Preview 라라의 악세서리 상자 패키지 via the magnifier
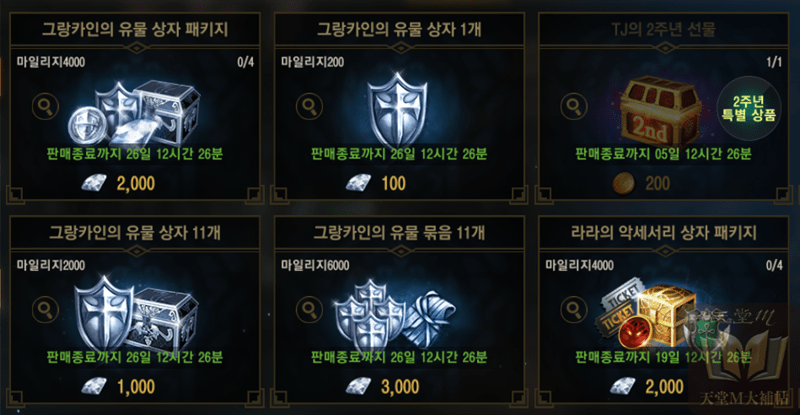 (574, 310)
